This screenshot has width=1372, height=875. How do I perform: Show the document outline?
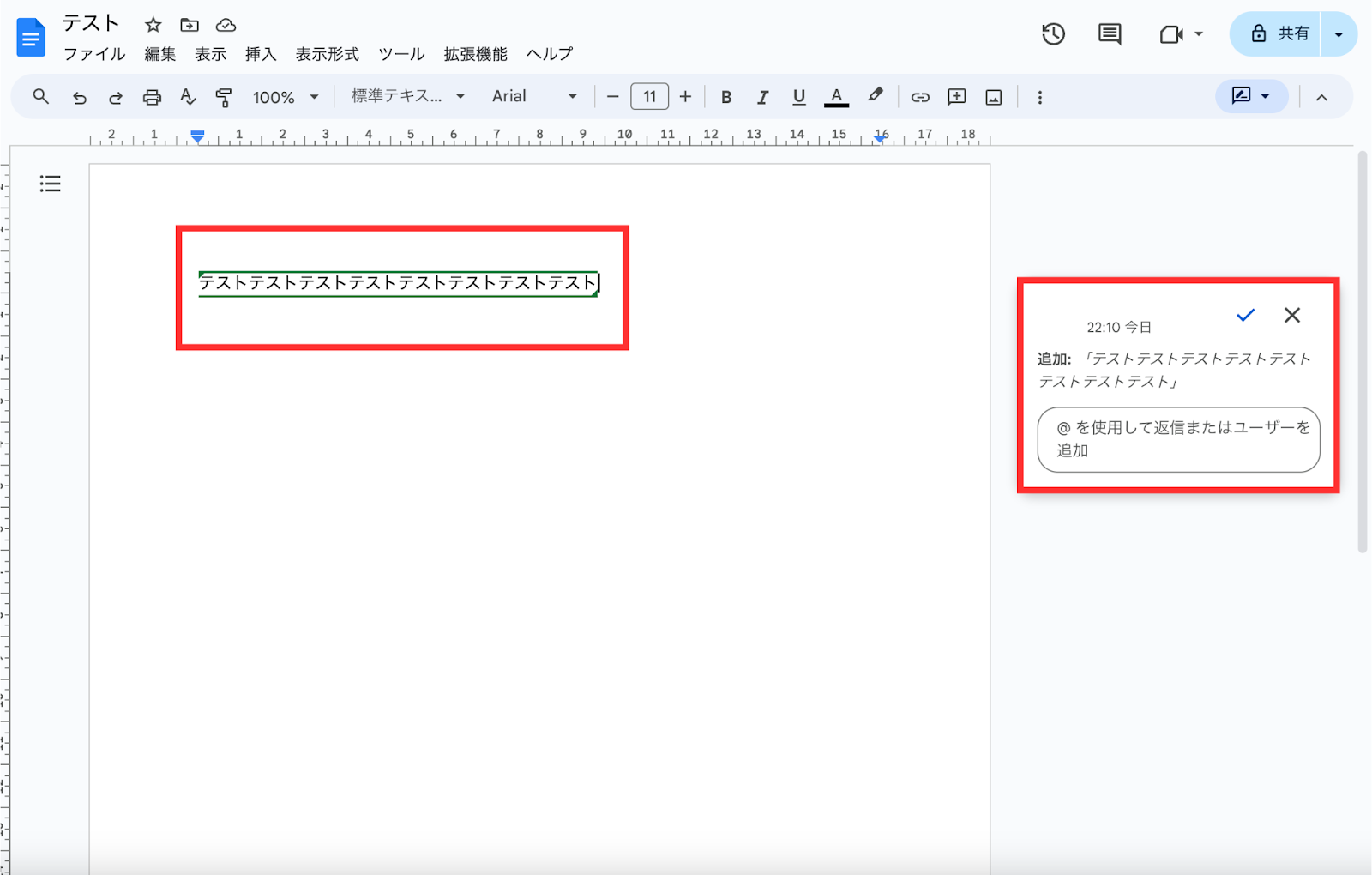click(x=50, y=184)
